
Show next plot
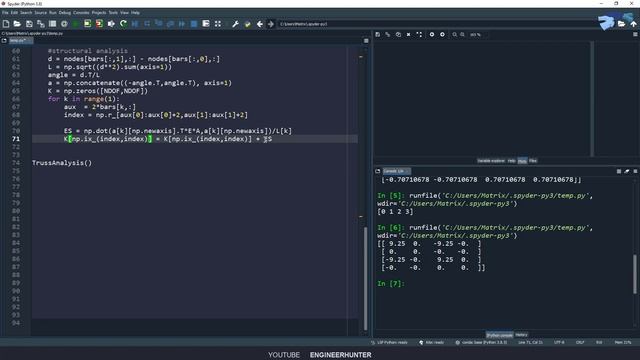442,35
